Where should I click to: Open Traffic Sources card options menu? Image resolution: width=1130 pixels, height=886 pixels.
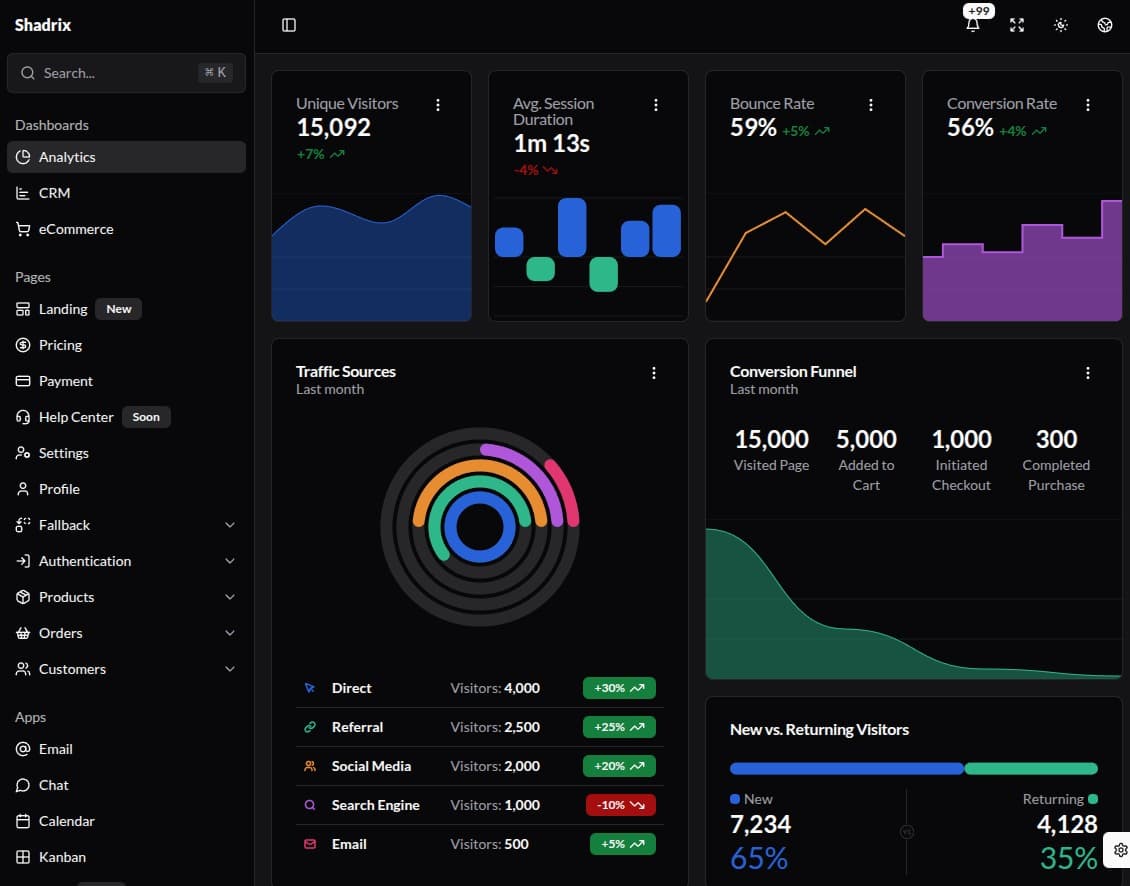(654, 373)
